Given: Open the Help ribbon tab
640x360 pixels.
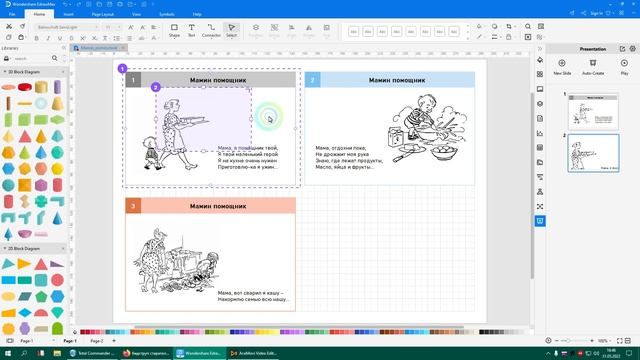Looking at the screenshot, I should [x=197, y=14].
